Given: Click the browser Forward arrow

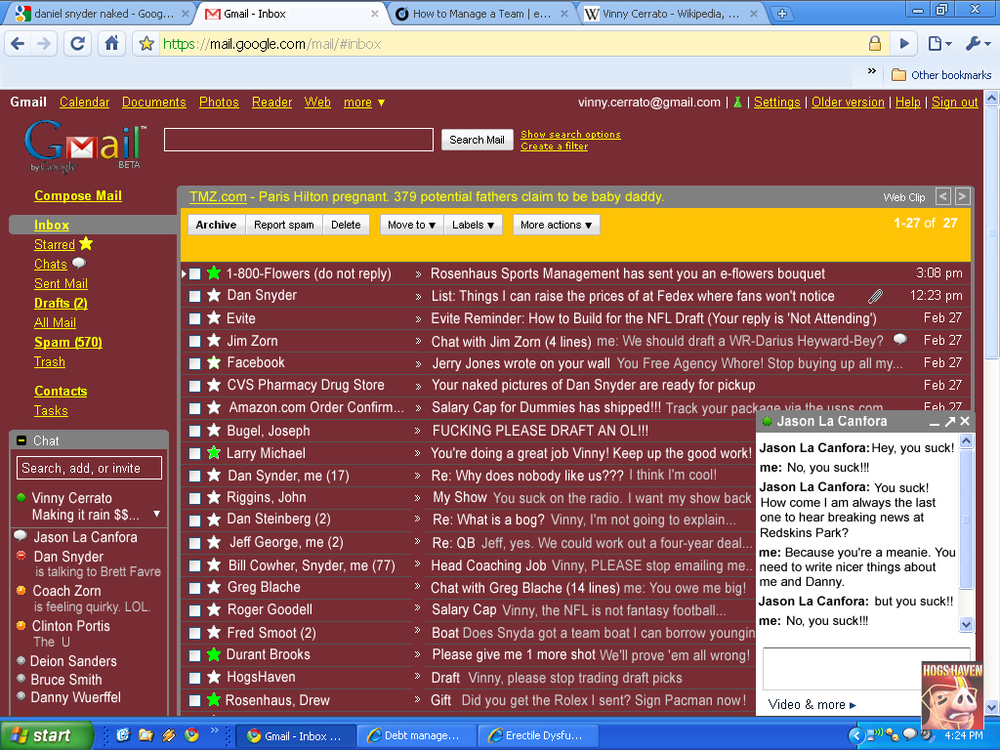Looking at the screenshot, I should coord(43,43).
